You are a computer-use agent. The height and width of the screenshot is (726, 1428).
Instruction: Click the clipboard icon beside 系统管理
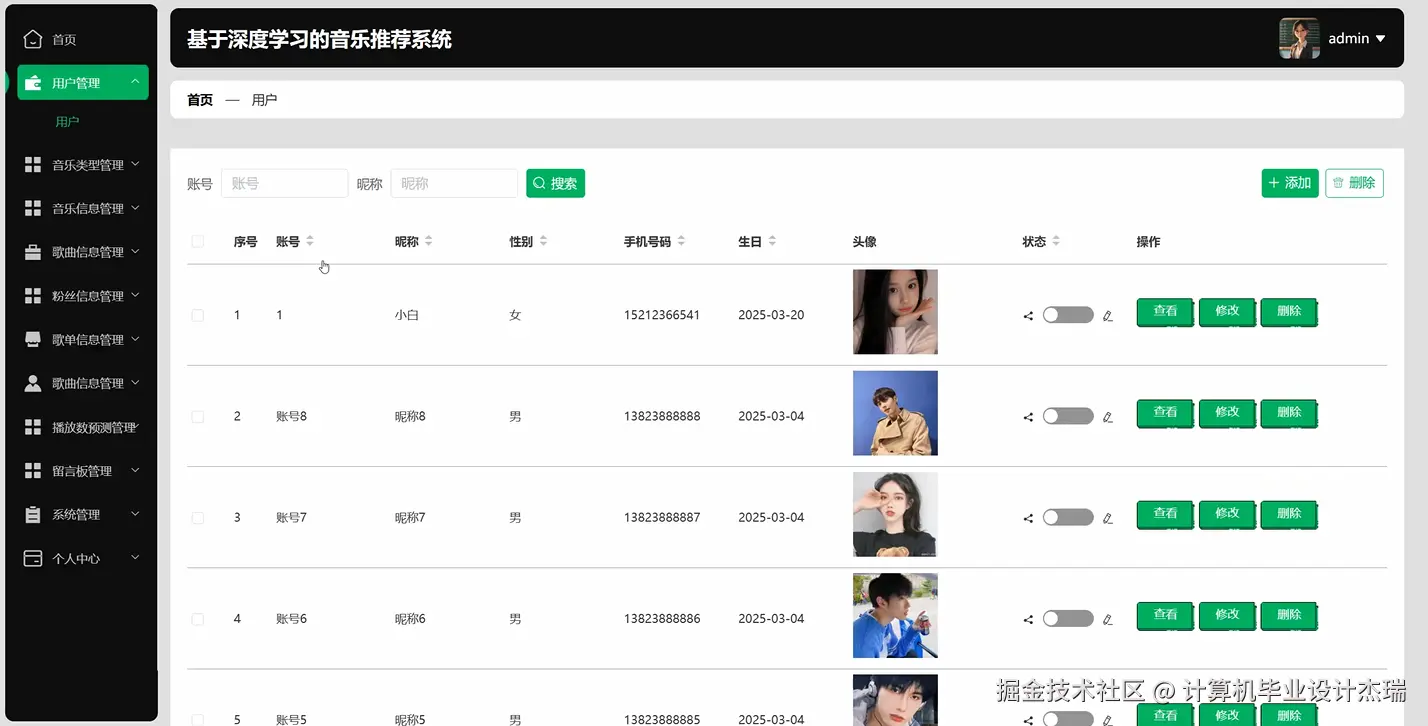(x=33, y=514)
